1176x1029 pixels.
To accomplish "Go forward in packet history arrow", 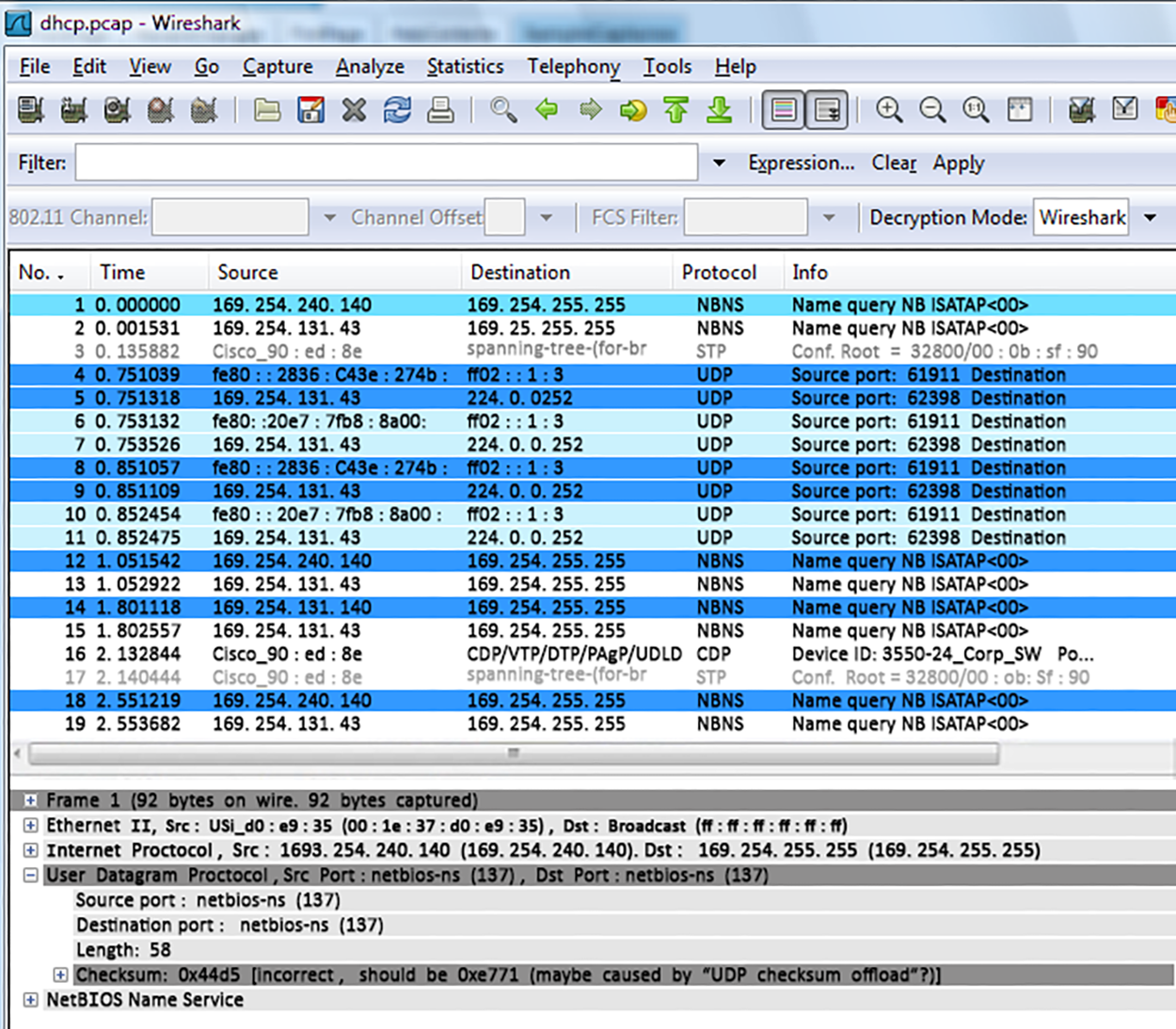I will click(x=590, y=110).
